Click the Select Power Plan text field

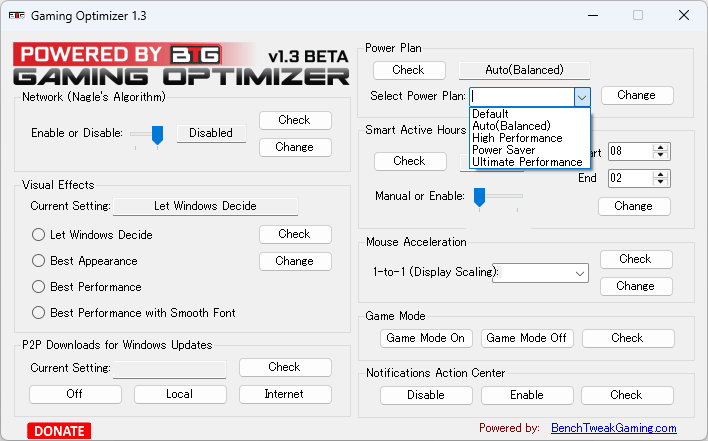(522, 97)
